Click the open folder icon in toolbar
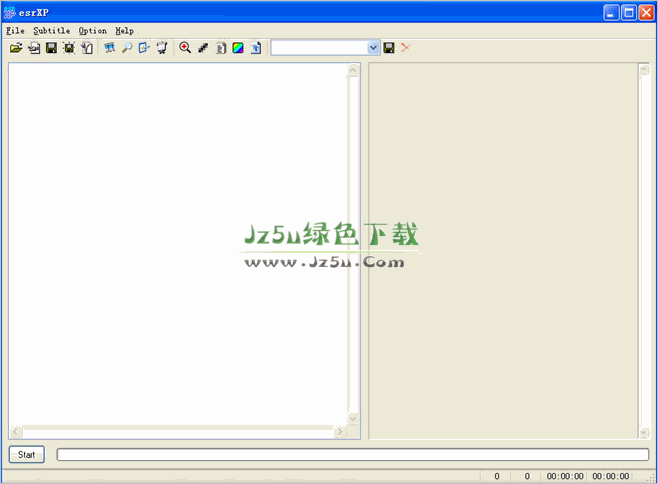This screenshot has height=484, width=658. click(16, 48)
